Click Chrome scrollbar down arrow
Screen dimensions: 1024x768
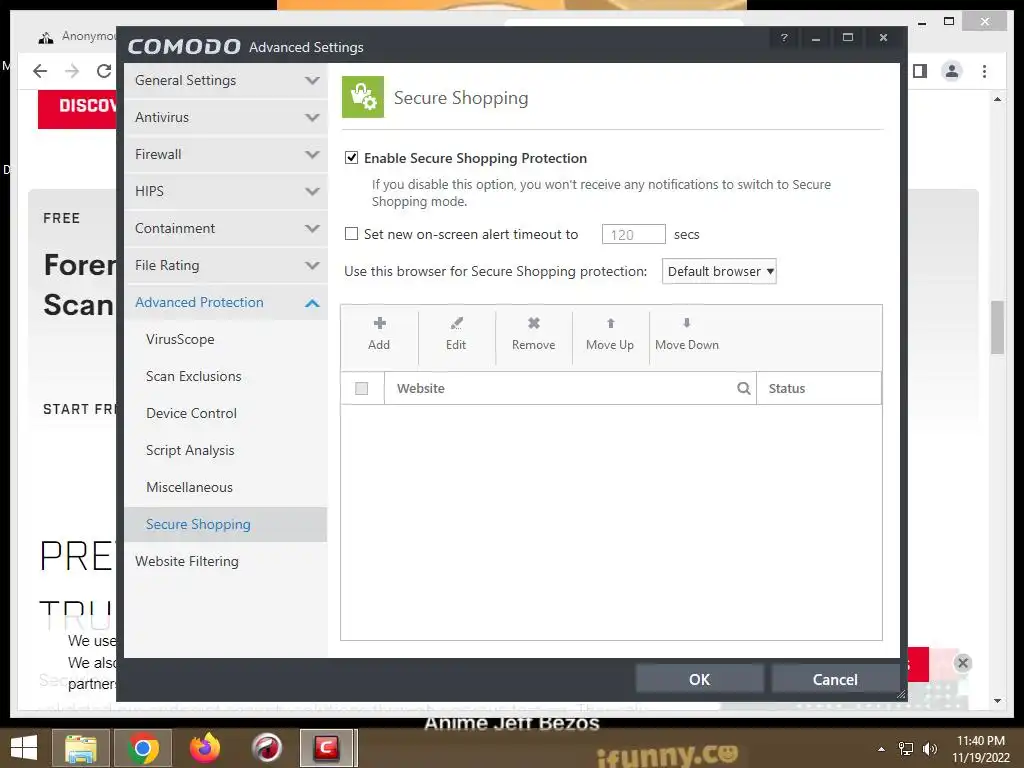click(997, 701)
